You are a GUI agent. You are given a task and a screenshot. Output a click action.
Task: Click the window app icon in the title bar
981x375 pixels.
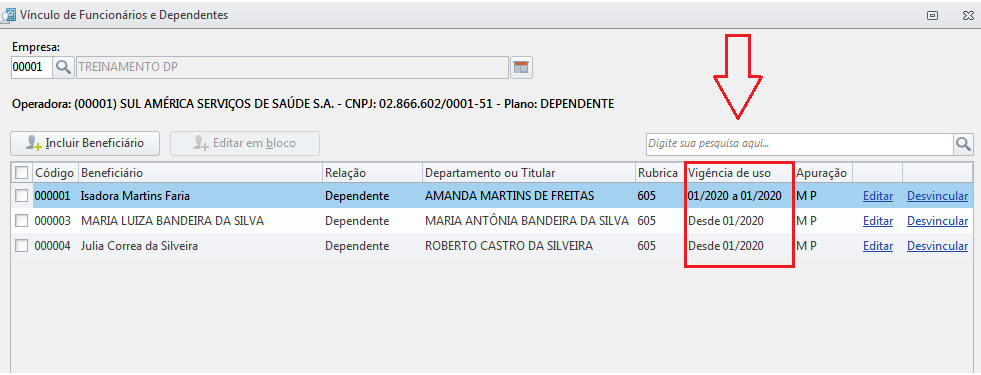7,14
